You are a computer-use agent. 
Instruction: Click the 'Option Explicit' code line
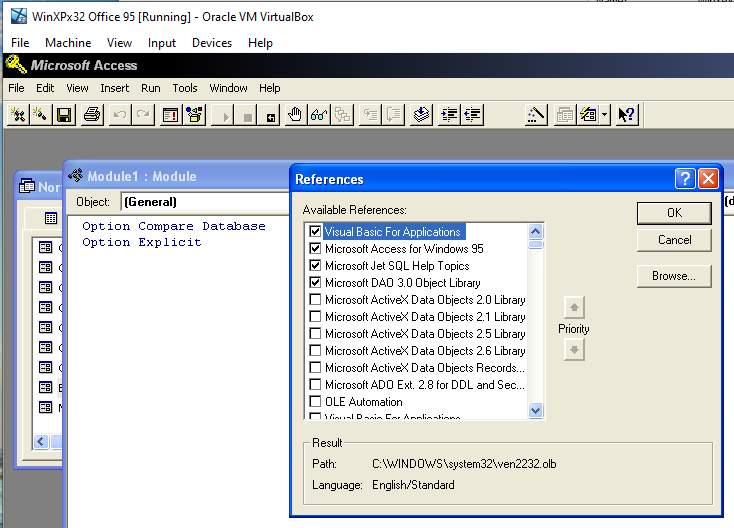pos(142,242)
